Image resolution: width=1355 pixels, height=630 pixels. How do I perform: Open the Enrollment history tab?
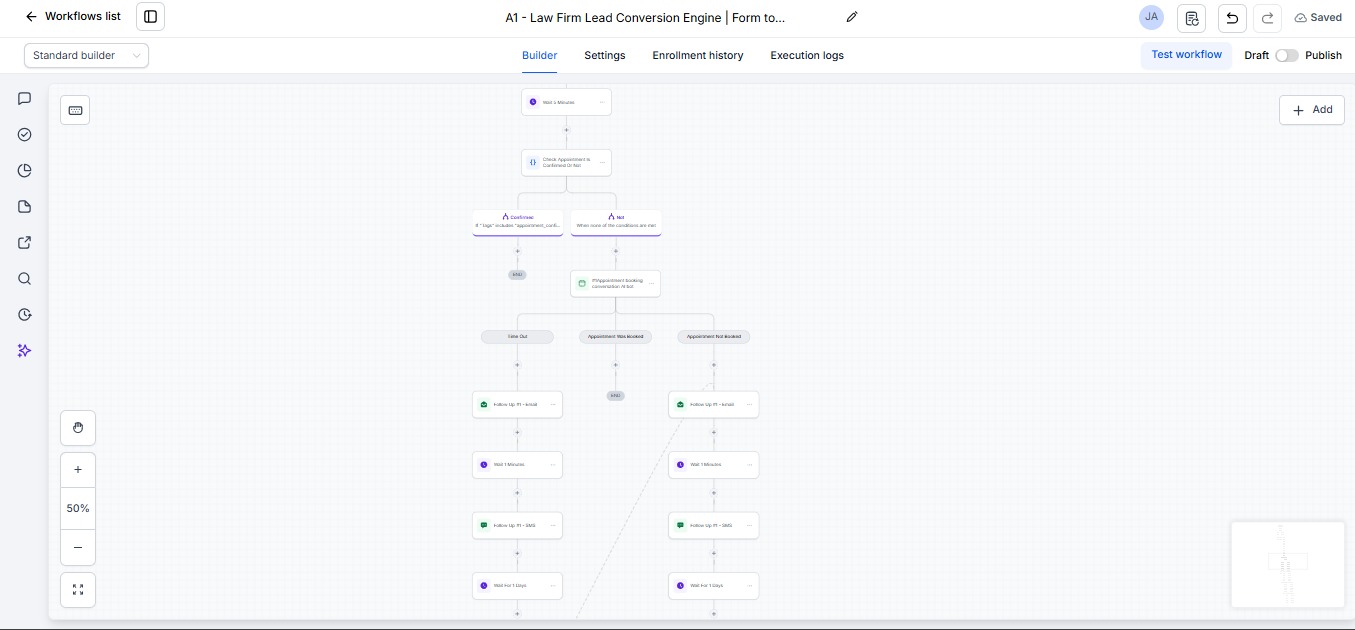click(698, 56)
